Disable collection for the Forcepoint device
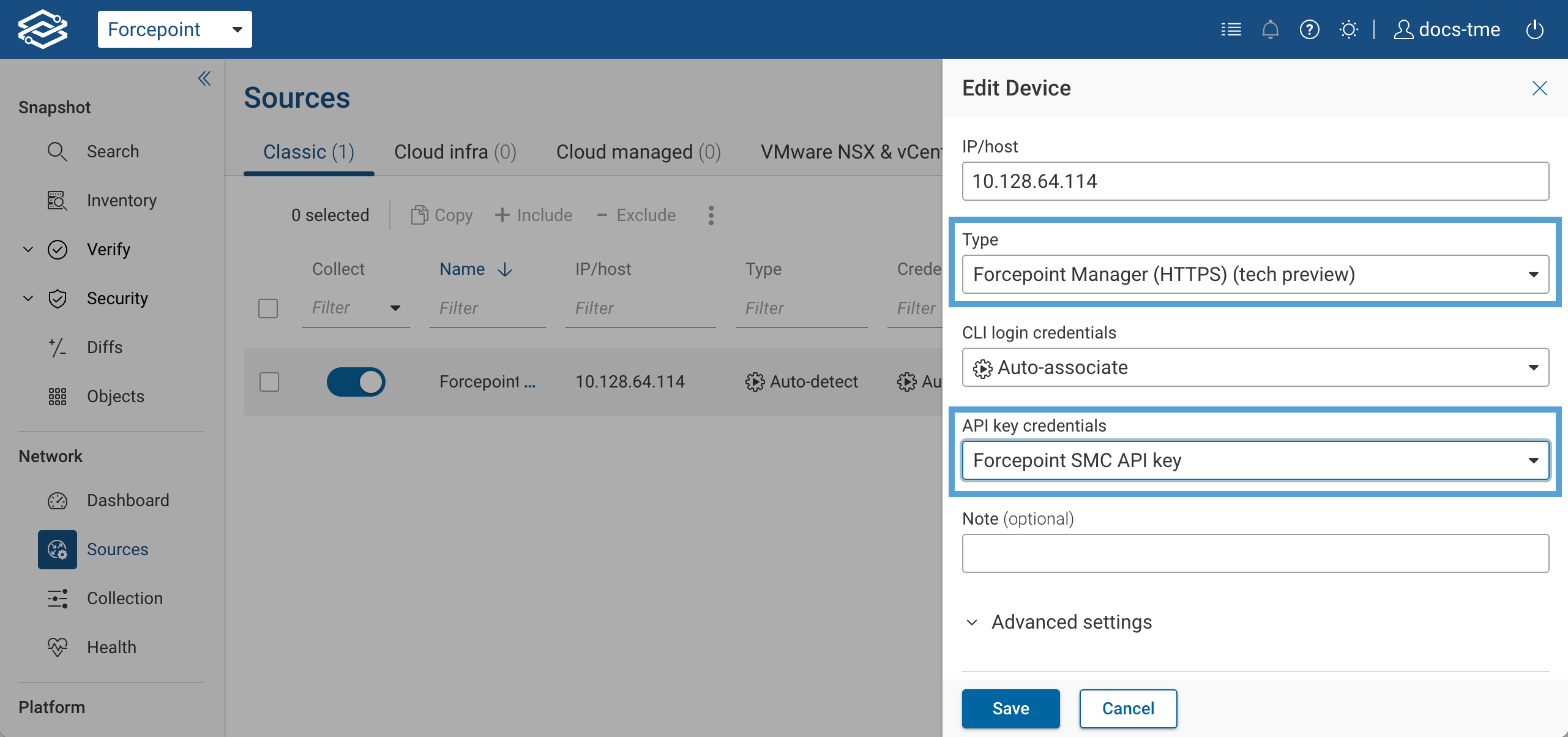Viewport: 1568px width, 737px height. [x=356, y=381]
